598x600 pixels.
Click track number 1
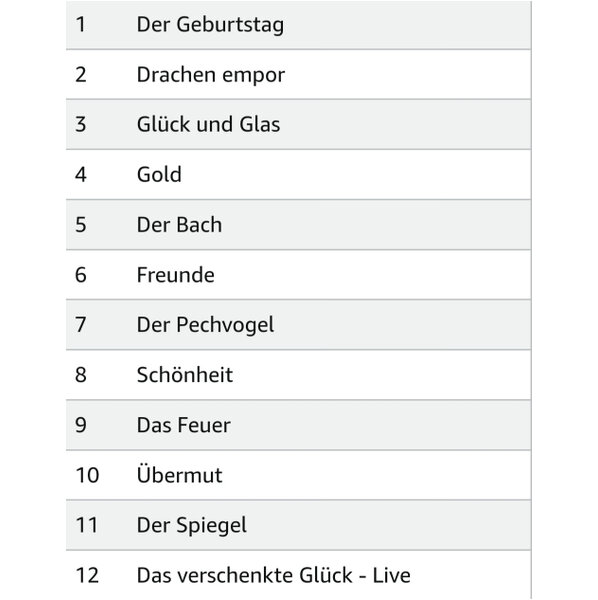pos(80,25)
